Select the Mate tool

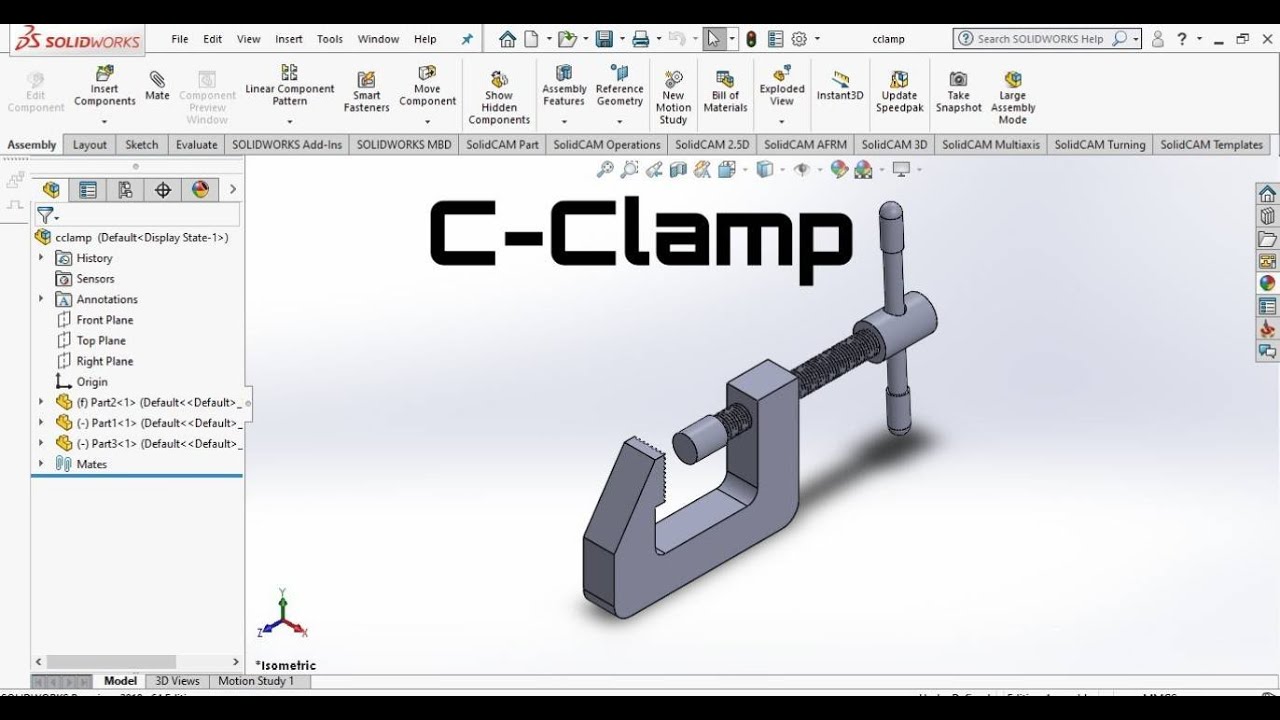click(x=157, y=85)
